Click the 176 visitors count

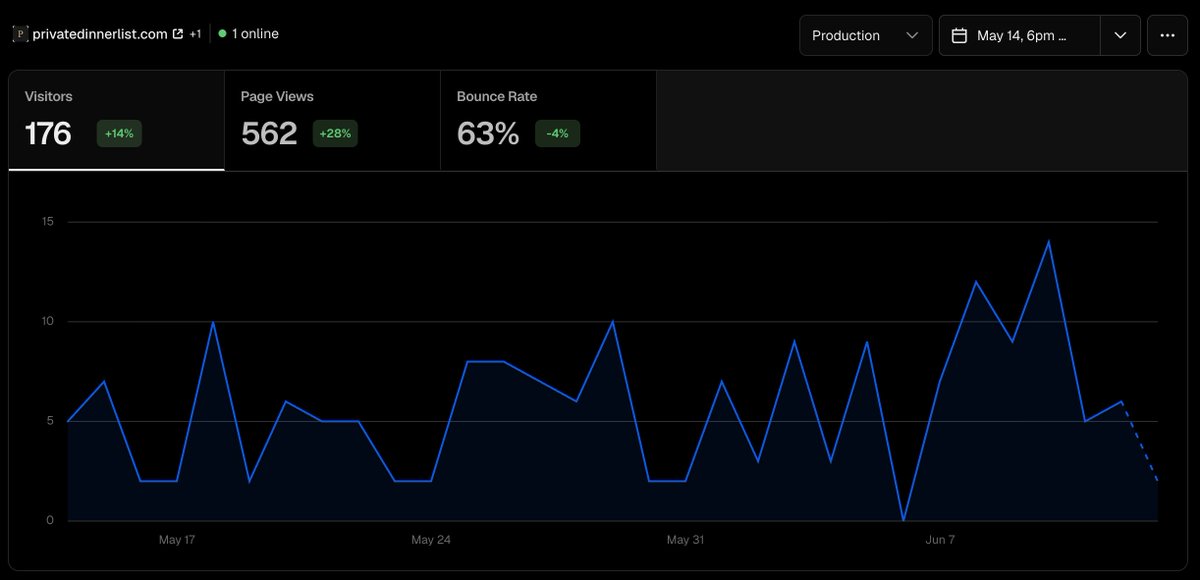tap(48, 133)
